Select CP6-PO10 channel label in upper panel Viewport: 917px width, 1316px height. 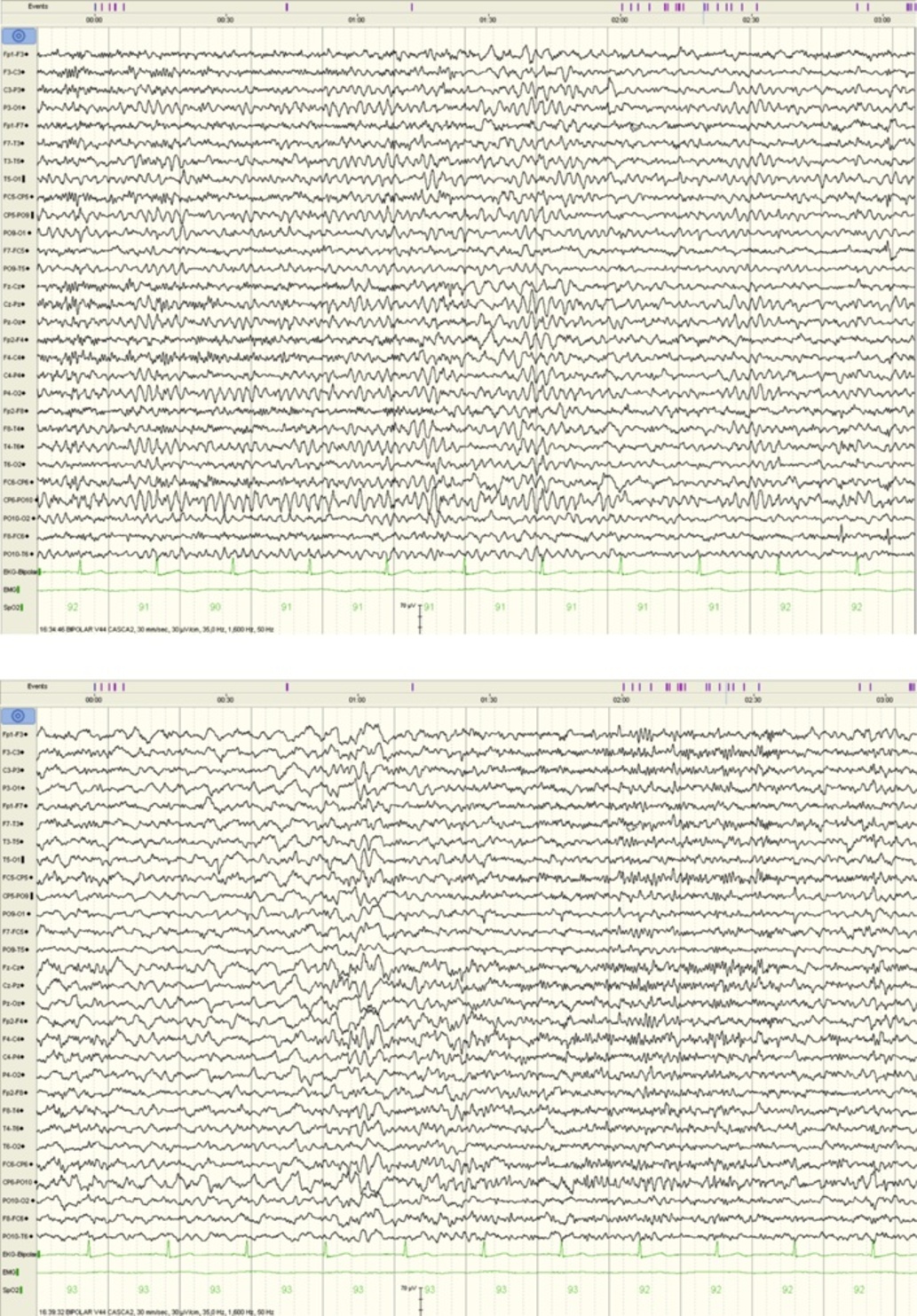click(x=17, y=500)
